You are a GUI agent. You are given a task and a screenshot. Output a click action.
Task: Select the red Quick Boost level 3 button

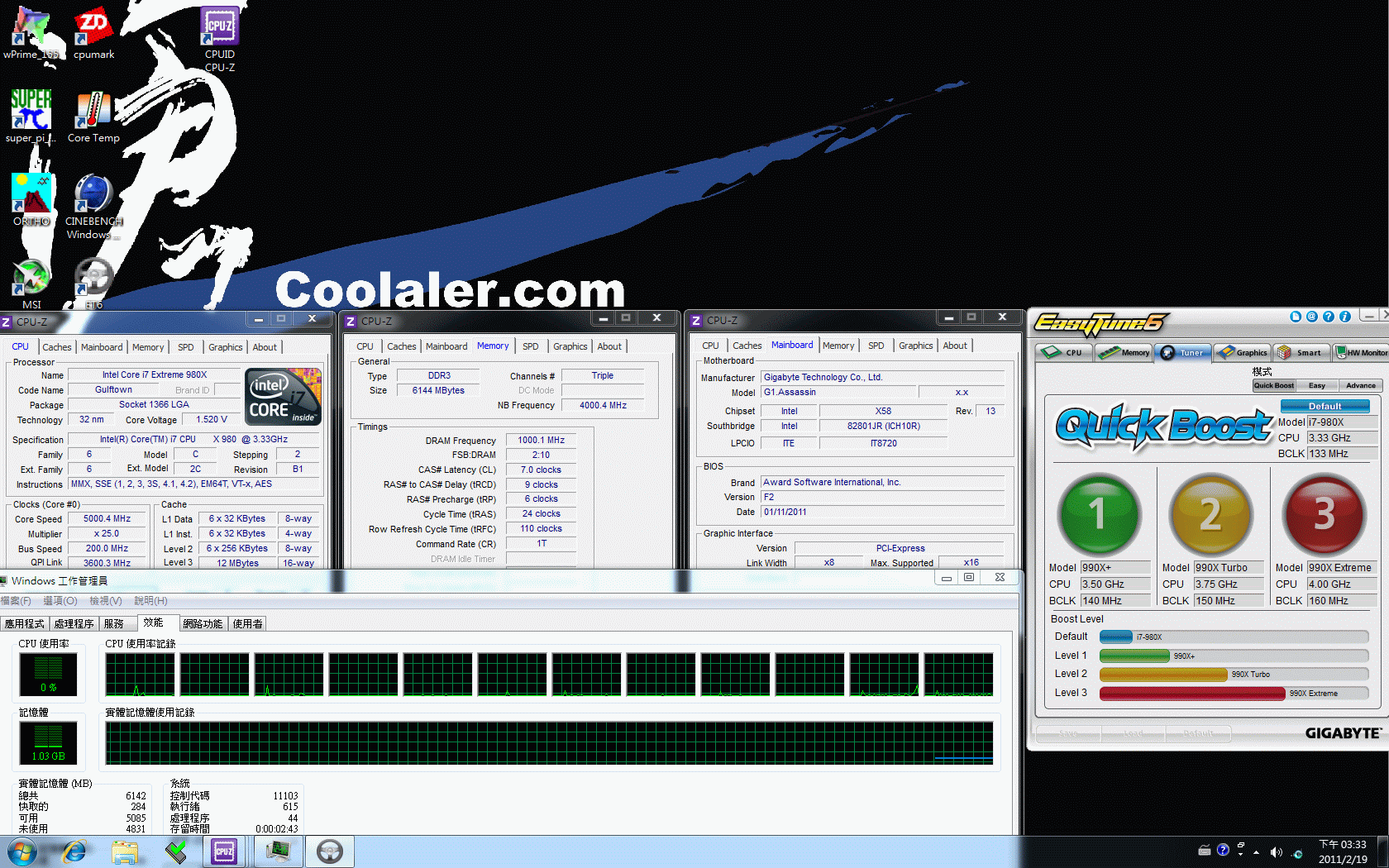click(x=1324, y=514)
